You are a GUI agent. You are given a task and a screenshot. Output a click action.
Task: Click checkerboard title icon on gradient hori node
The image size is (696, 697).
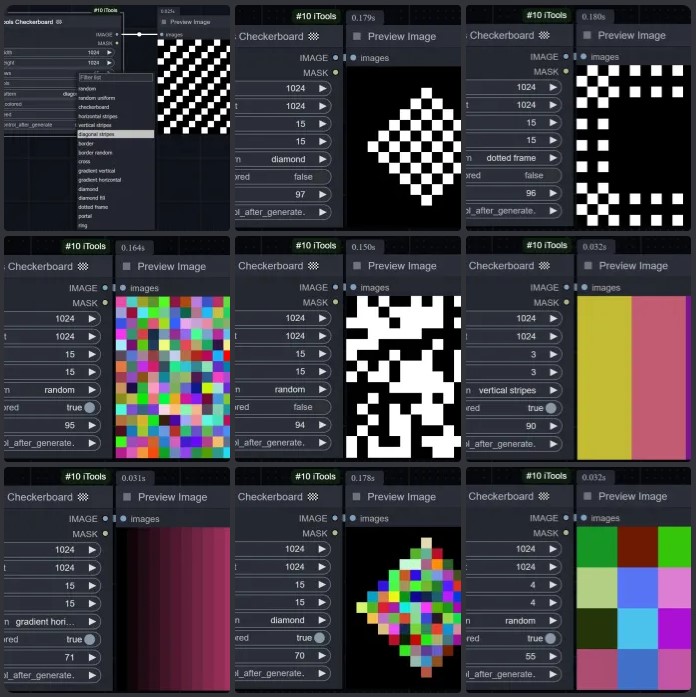coord(83,497)
